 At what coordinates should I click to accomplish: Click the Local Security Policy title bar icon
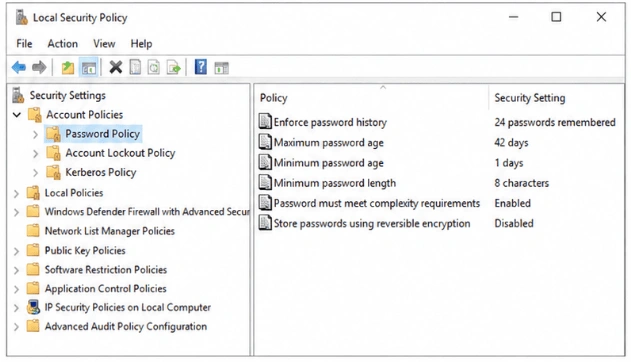tap(21, 18)
